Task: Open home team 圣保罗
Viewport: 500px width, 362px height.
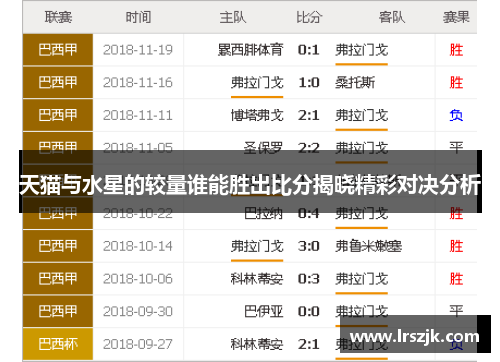Action: (x=263, y=147)
